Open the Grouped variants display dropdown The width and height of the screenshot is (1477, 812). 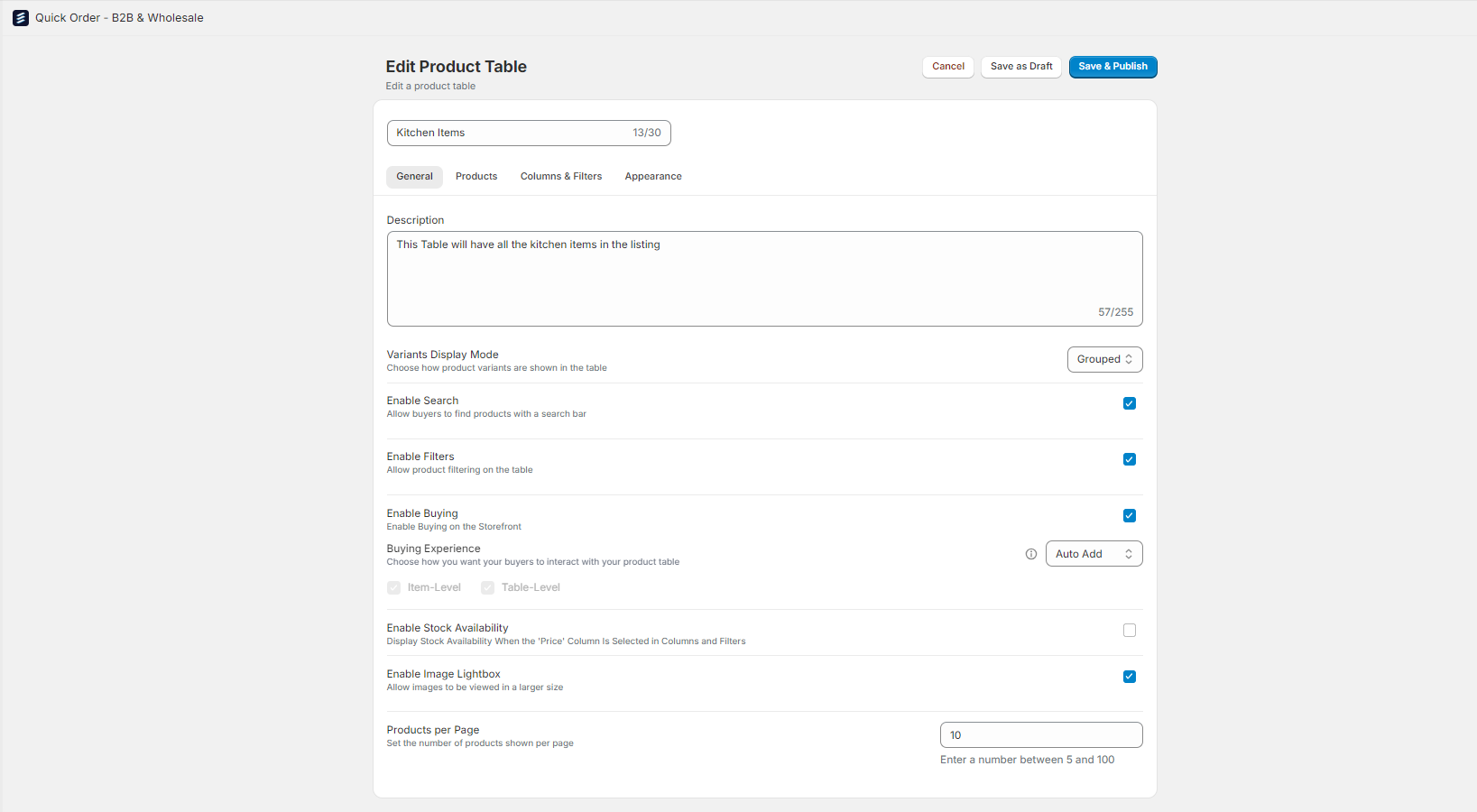[1104, 359]
